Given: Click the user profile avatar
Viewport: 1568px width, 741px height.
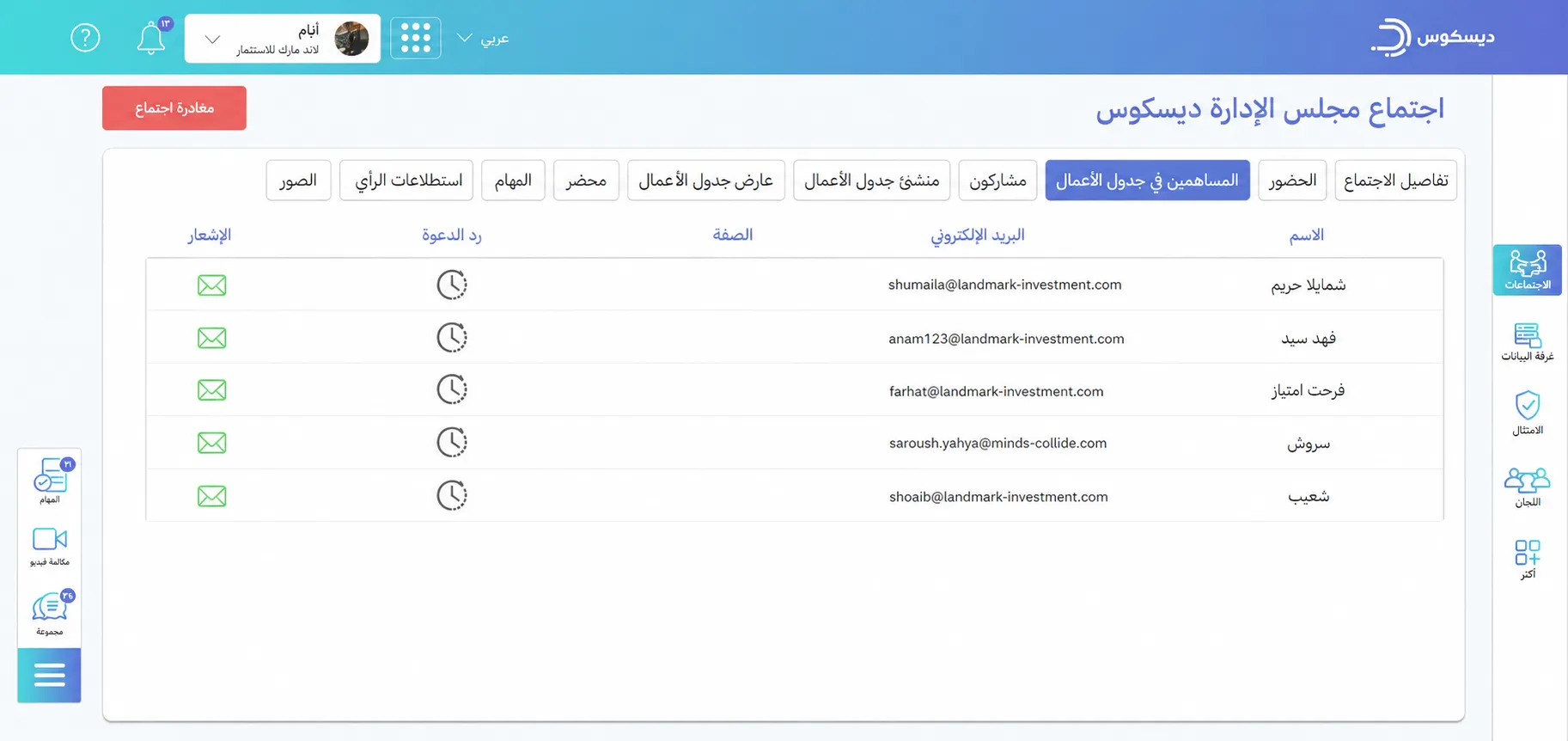Looking at the screenshot, I should (x=351, y=39).
